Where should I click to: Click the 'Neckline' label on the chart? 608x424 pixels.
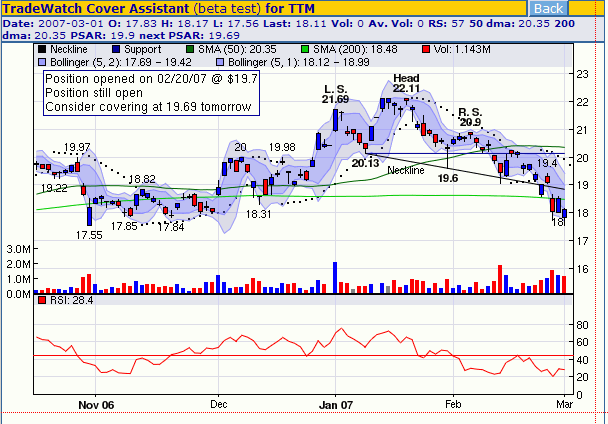coord(406,170)
